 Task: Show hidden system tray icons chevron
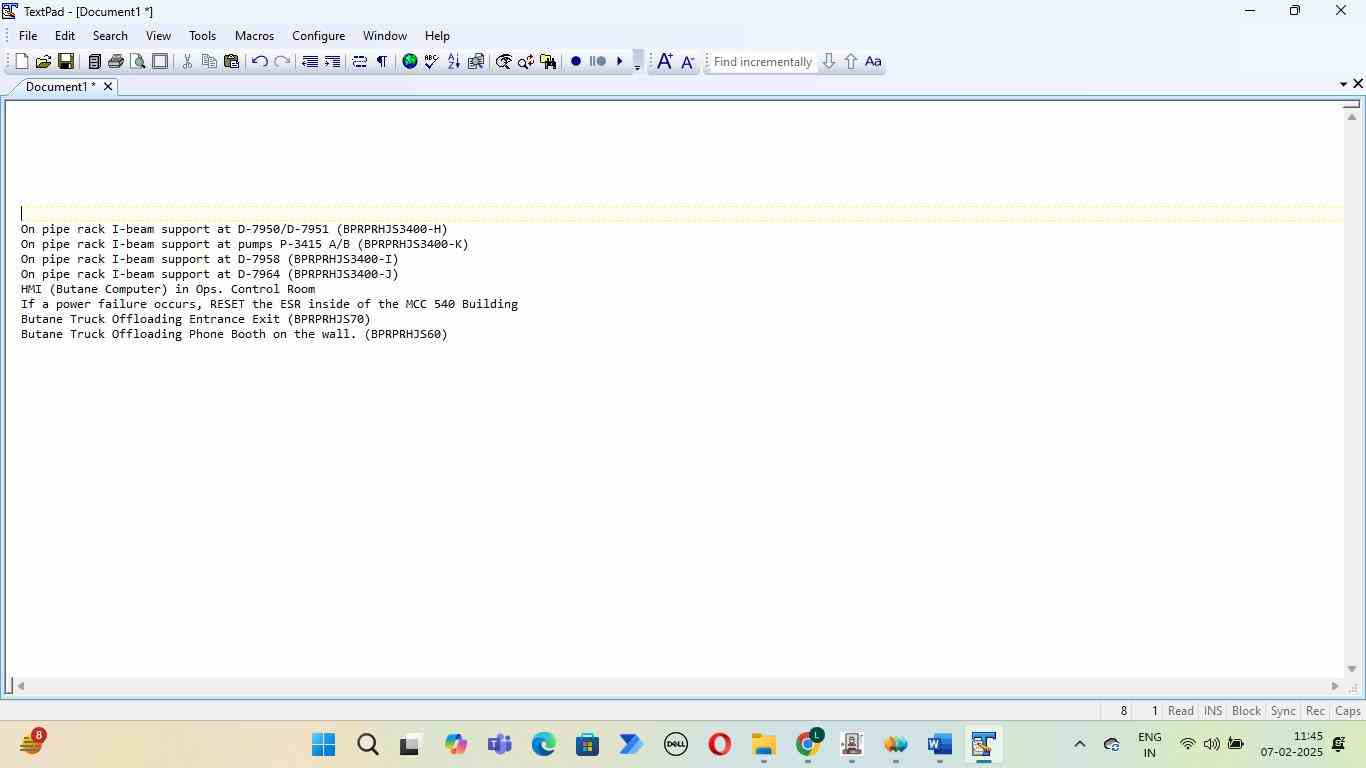point(1079,744)
